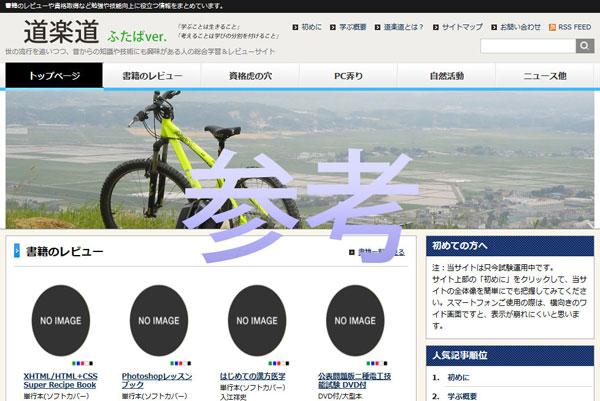The height and width of the screenshot is (401, 600).
Task: Click 初めに in the 人気記事順位 list
Action: click(x=458, y=378)
